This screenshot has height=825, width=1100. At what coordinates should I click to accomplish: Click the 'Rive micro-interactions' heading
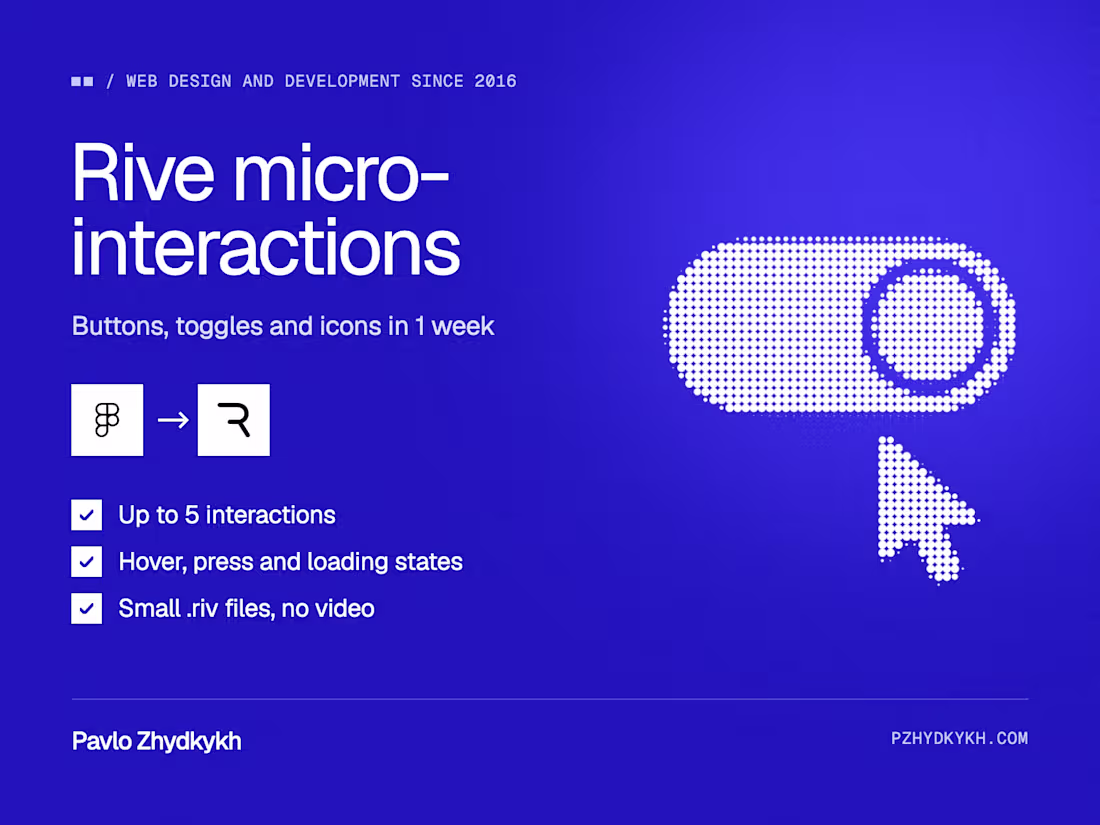pos(265,209)
